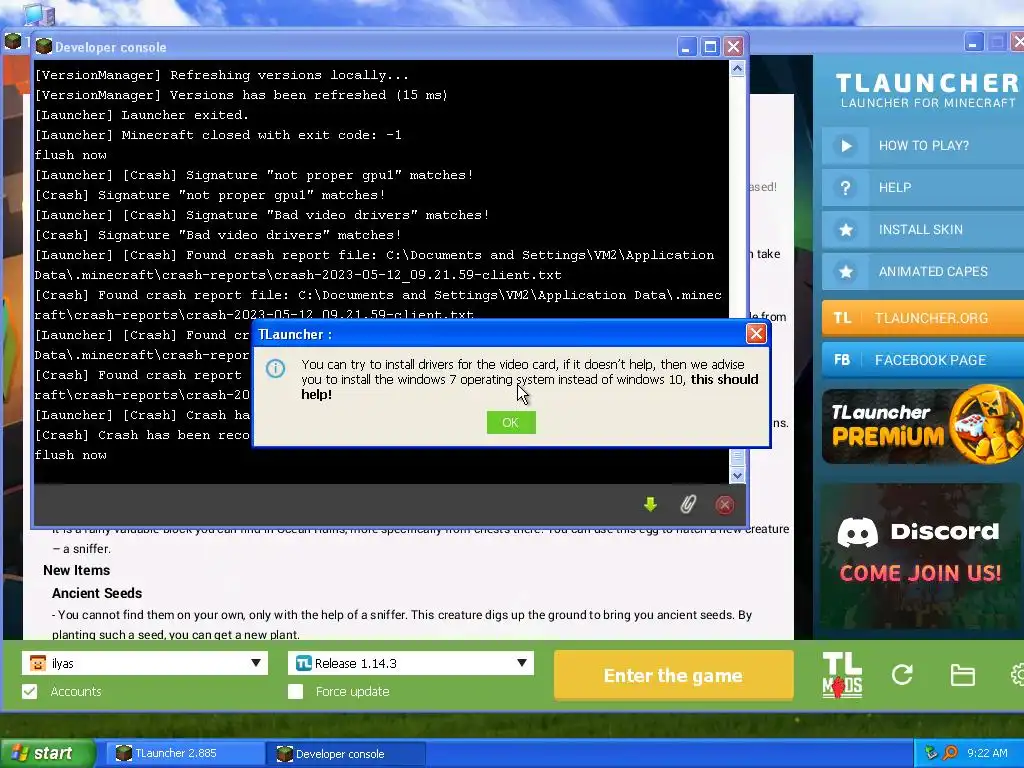Open TLauncher Premium banner
Screen dimensions: 1024x768
coord(923,424)
